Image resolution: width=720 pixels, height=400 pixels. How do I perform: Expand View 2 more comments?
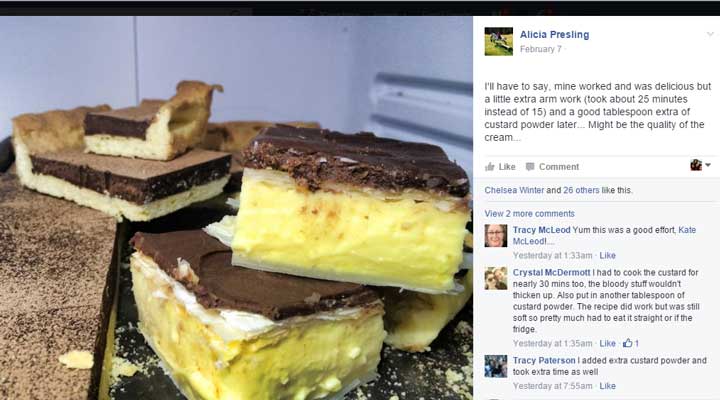click(529, 214)
